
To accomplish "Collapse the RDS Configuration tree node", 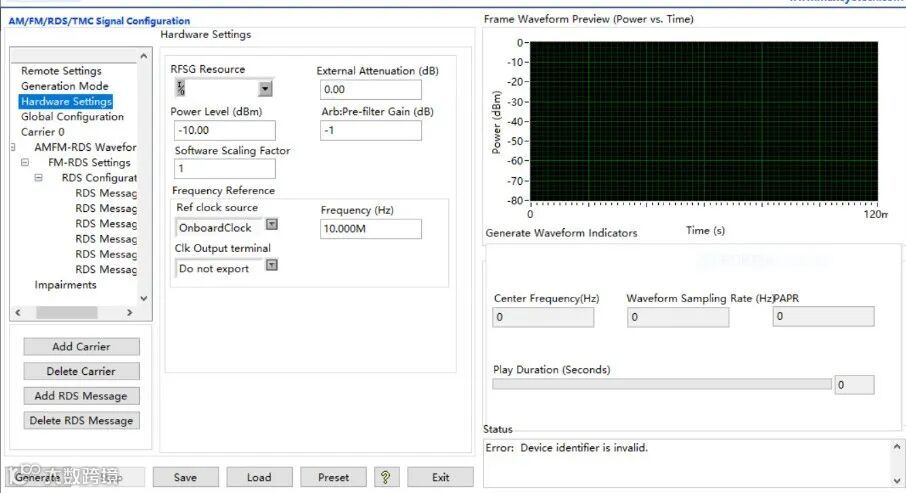I will point(38,177).
